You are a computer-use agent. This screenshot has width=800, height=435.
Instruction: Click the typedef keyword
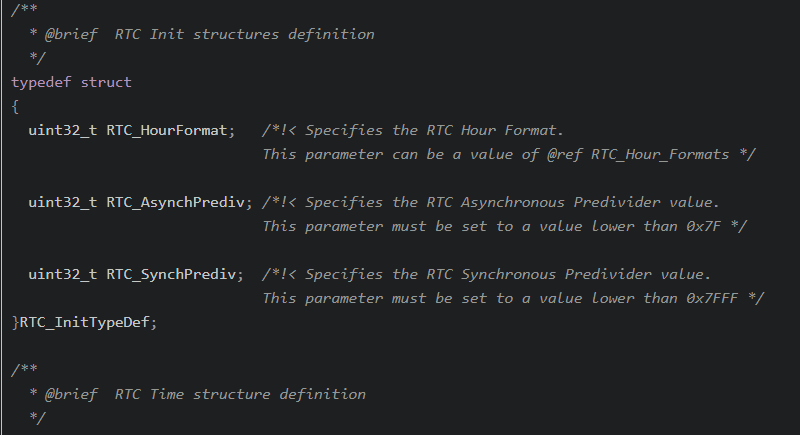[41, 83]
